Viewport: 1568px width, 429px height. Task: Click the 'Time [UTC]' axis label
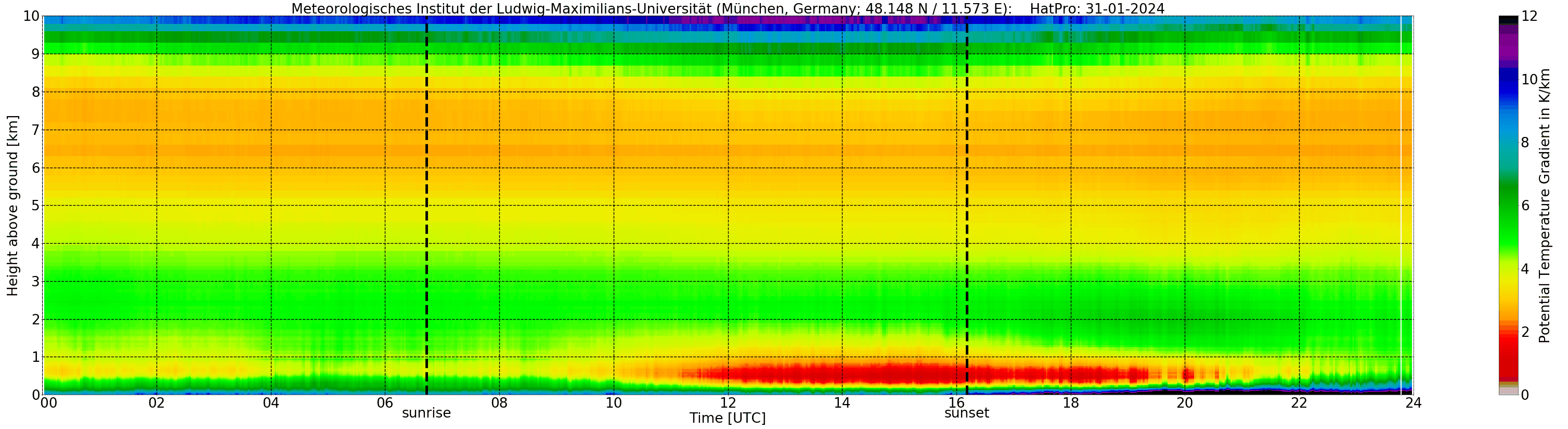pos(728,418)
